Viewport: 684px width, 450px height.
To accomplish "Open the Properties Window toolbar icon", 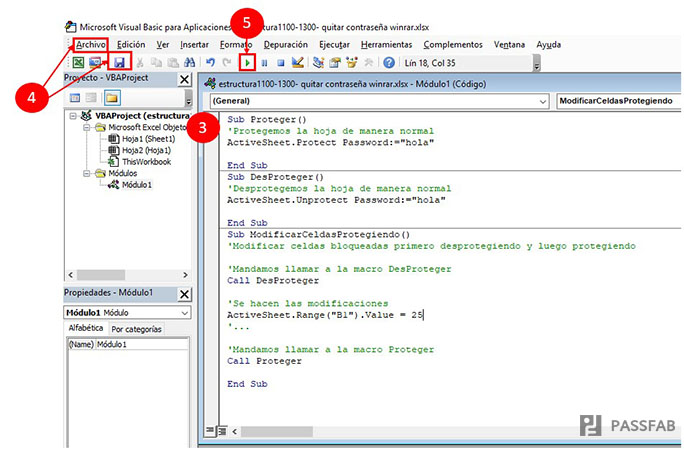I will (335, 63).
